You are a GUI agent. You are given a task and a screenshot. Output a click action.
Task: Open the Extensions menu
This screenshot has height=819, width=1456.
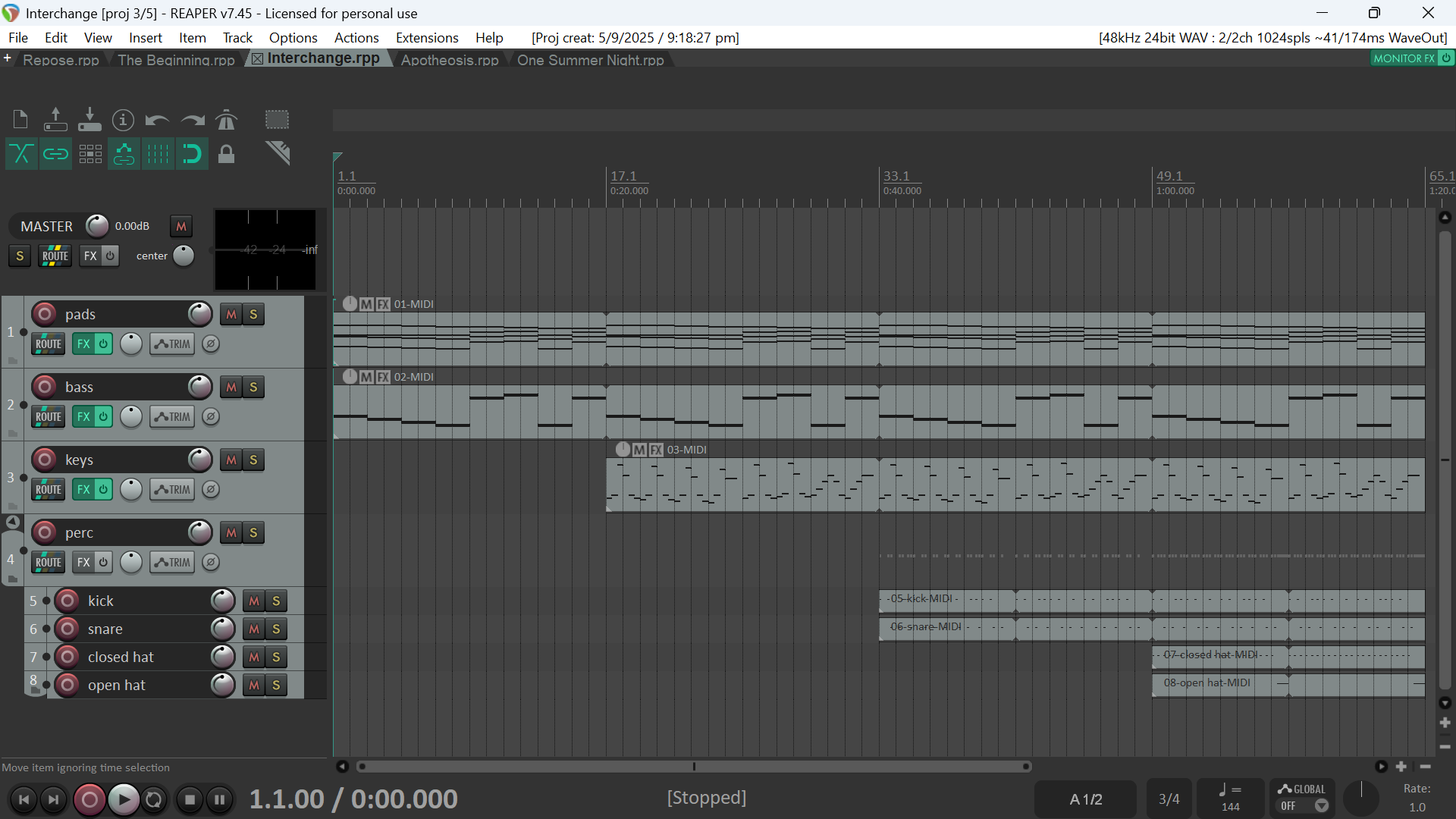pyautogui.click(x=426, y=38)
